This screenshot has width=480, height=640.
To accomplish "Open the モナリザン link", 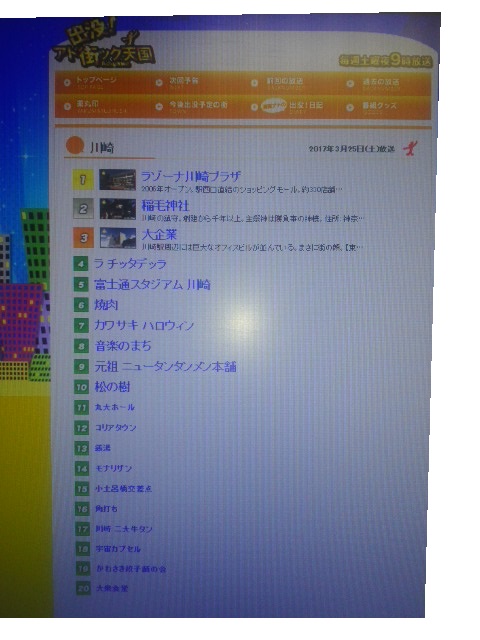I will pyautogui.click(x=113, y=468).
